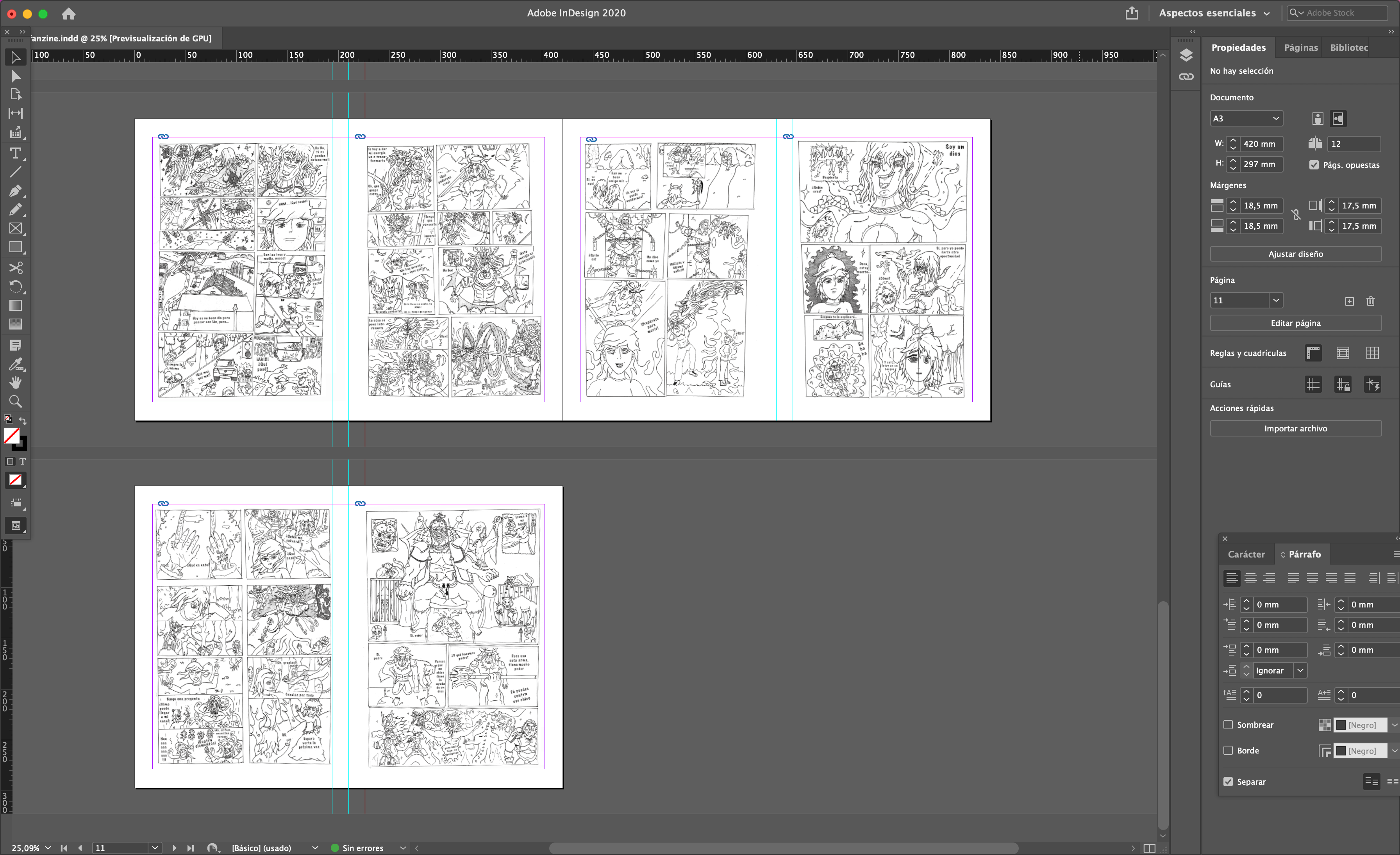Go to the next page arrow
This screenshot has width=1400, height=855.
(x=175, y=848)
